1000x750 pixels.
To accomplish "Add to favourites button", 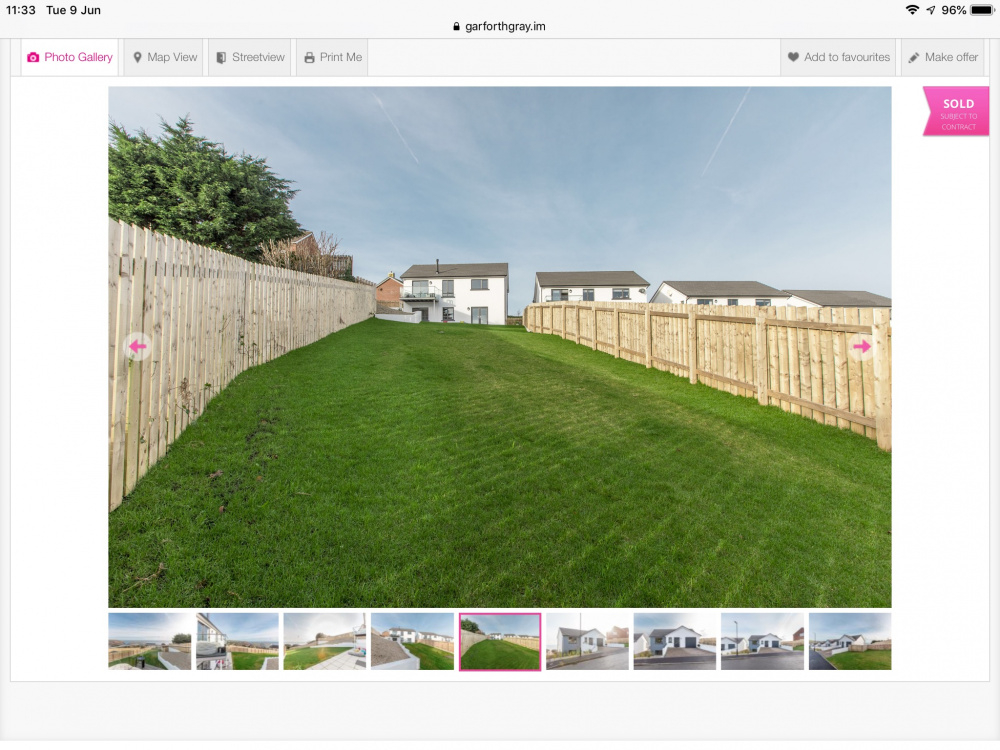I will (838, 57).
